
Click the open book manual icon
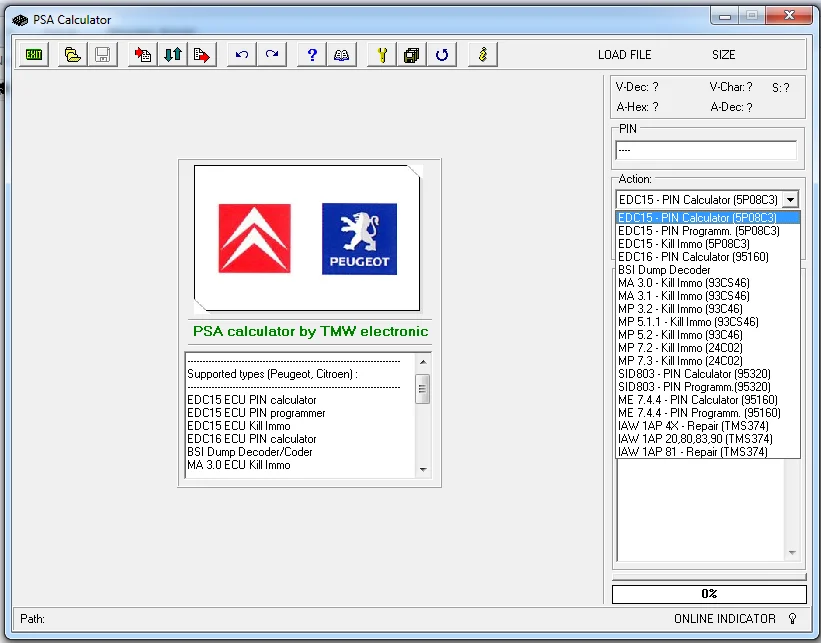point(341,54)
